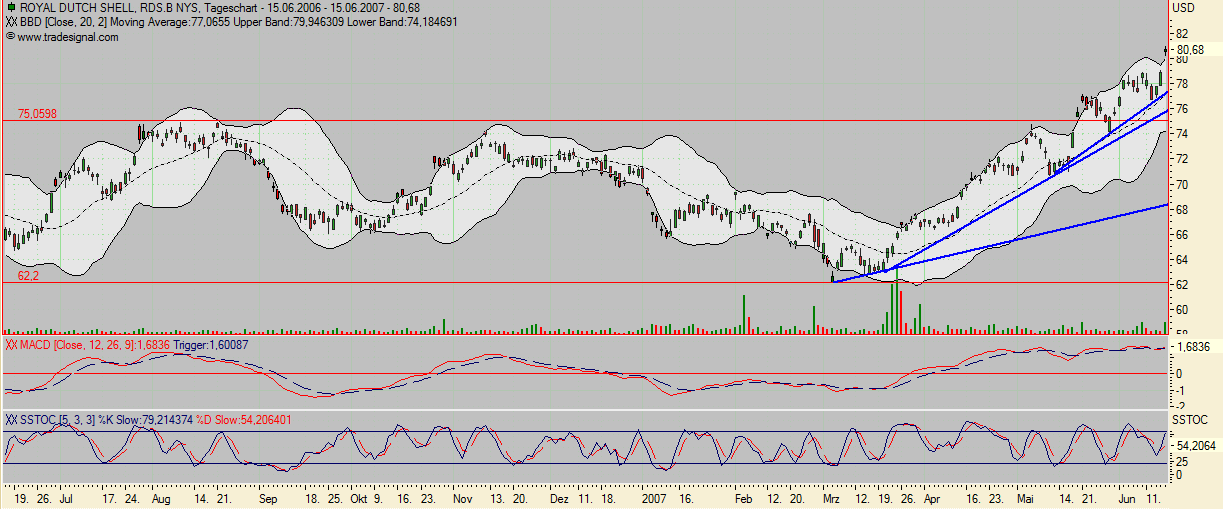1223x509 pixels.
Task: Click the red MACD indicator icon
Action: click(11, 345)
